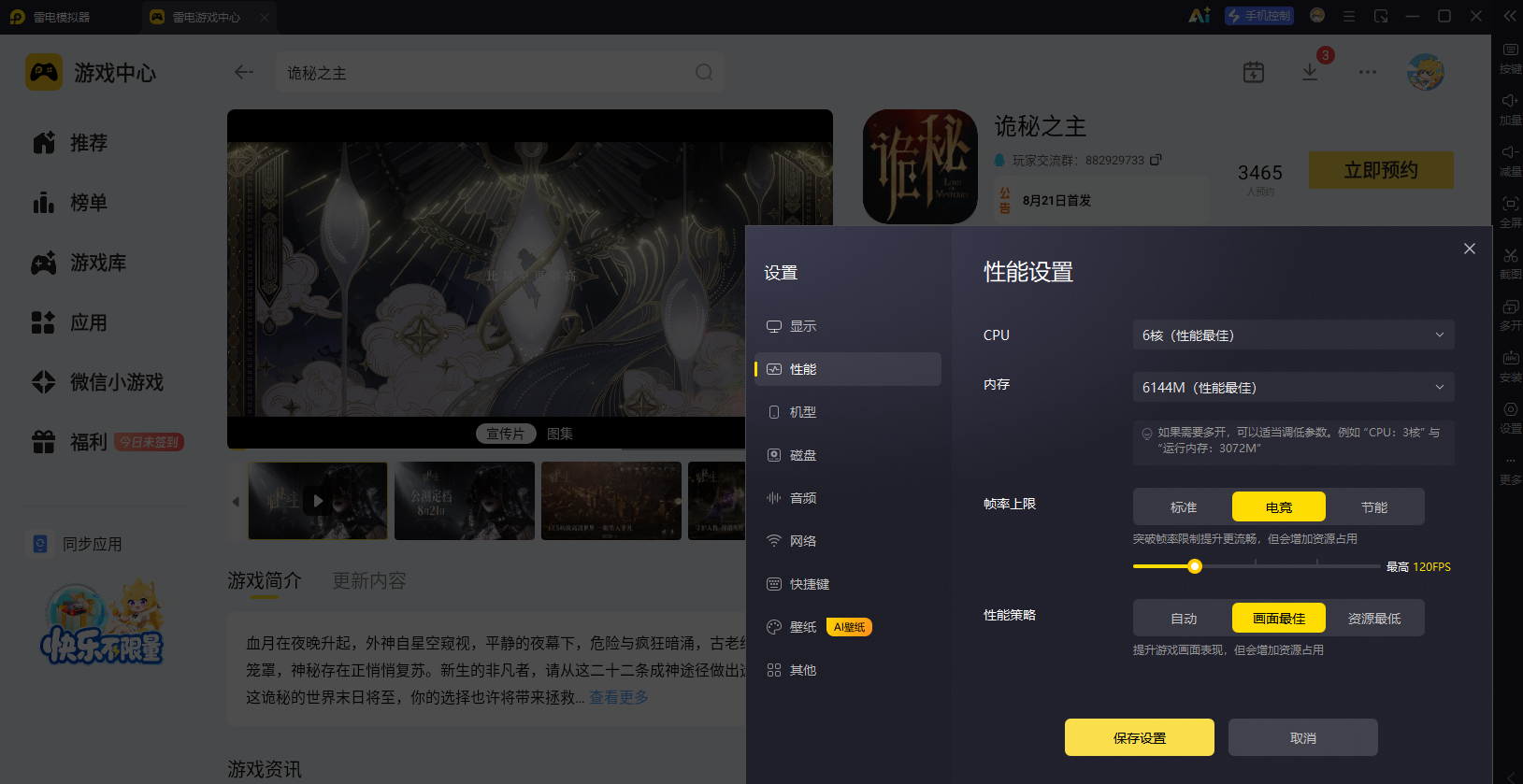The height and width of the screenshot is (784, 1523).
Task: Open 按键 keyboard mapping tool
Action: 1510,58
